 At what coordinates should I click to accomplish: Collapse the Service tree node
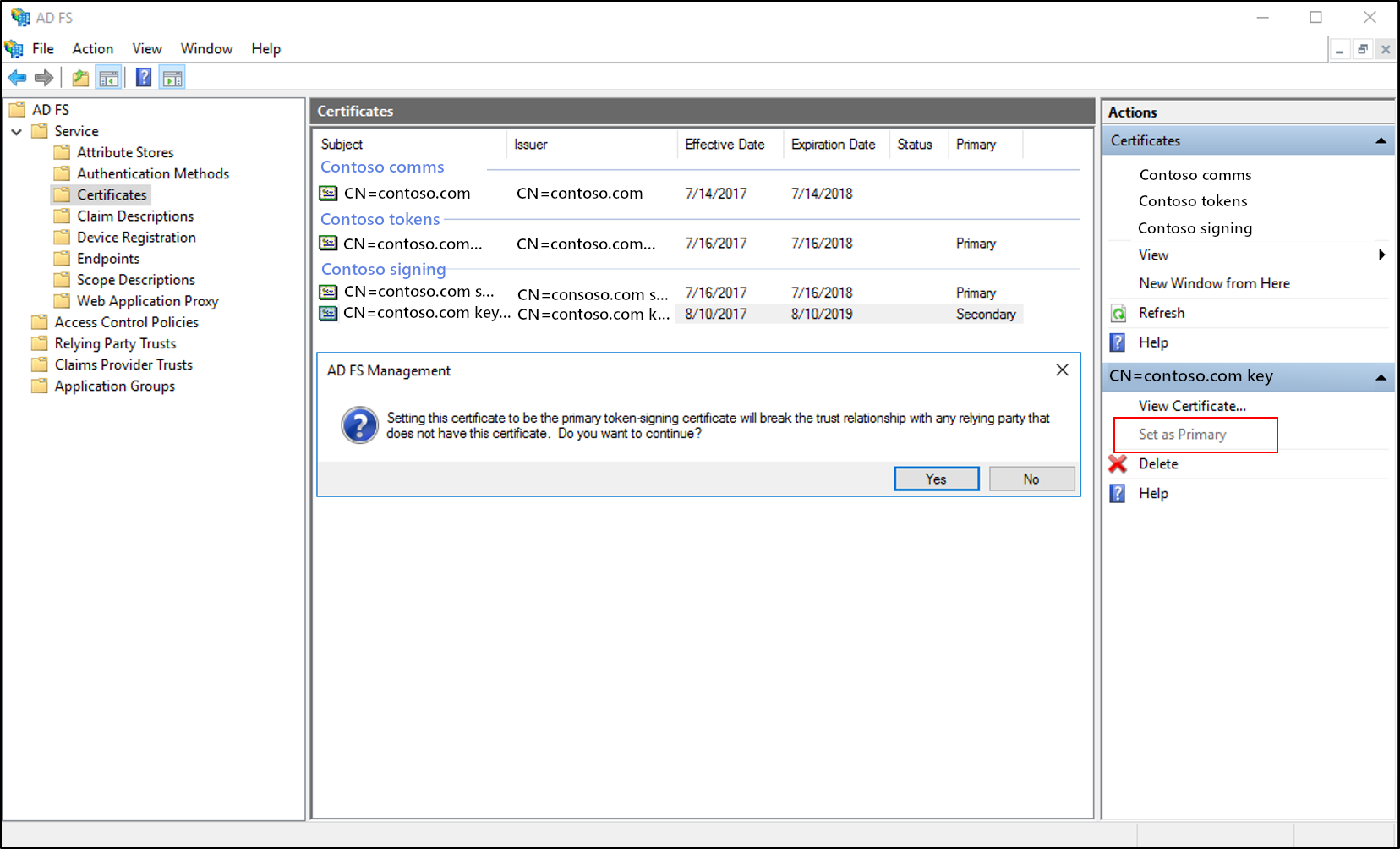point(17,131)
